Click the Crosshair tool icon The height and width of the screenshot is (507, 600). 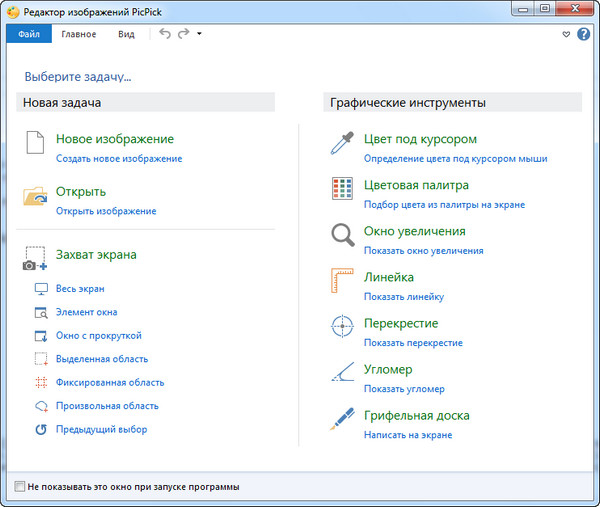click(343, 328)
